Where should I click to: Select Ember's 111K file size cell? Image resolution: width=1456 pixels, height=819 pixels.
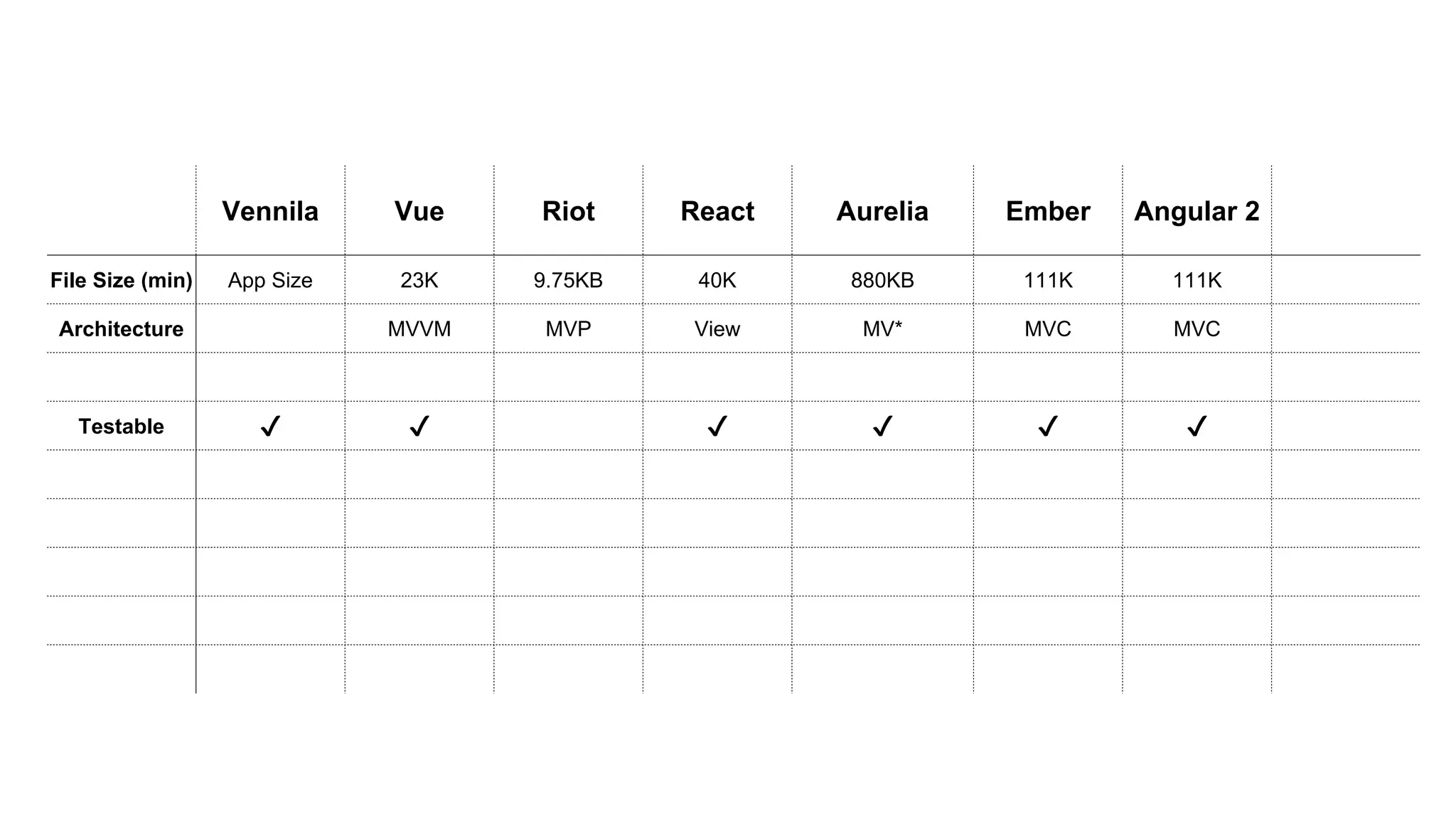click(1048, 280)
